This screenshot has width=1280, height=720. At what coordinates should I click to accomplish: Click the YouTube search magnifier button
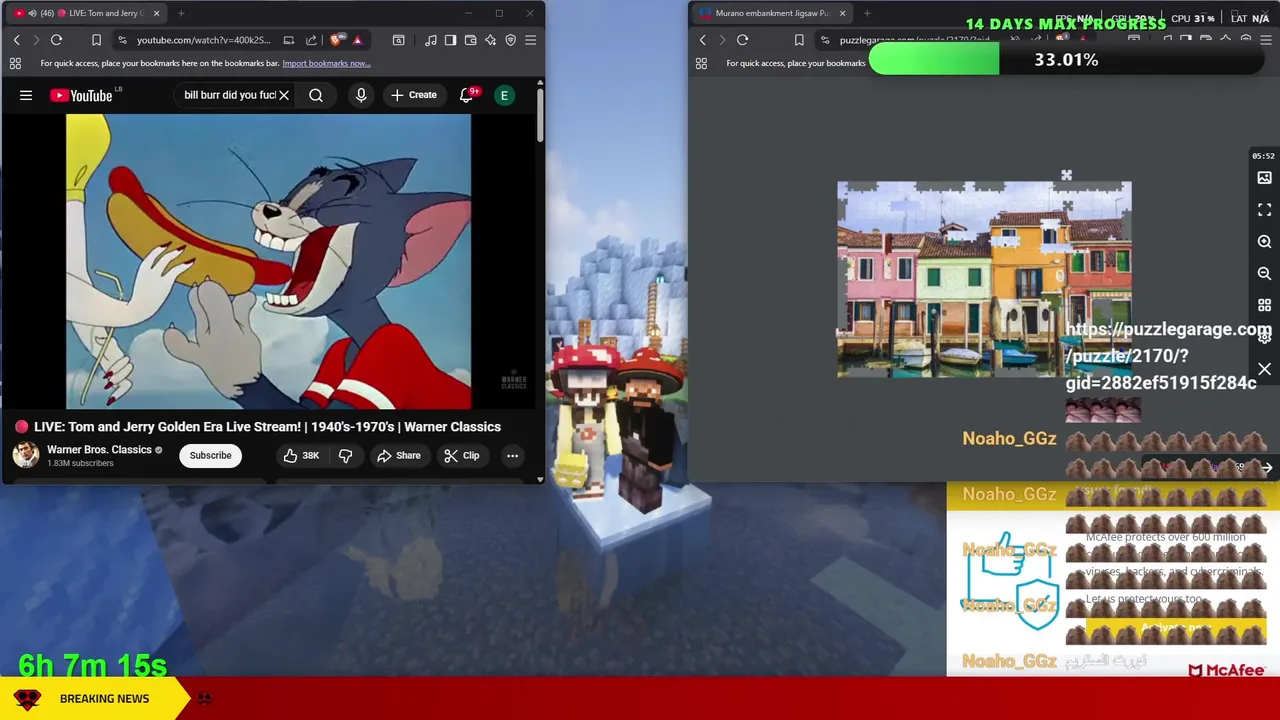coord(316,95)
